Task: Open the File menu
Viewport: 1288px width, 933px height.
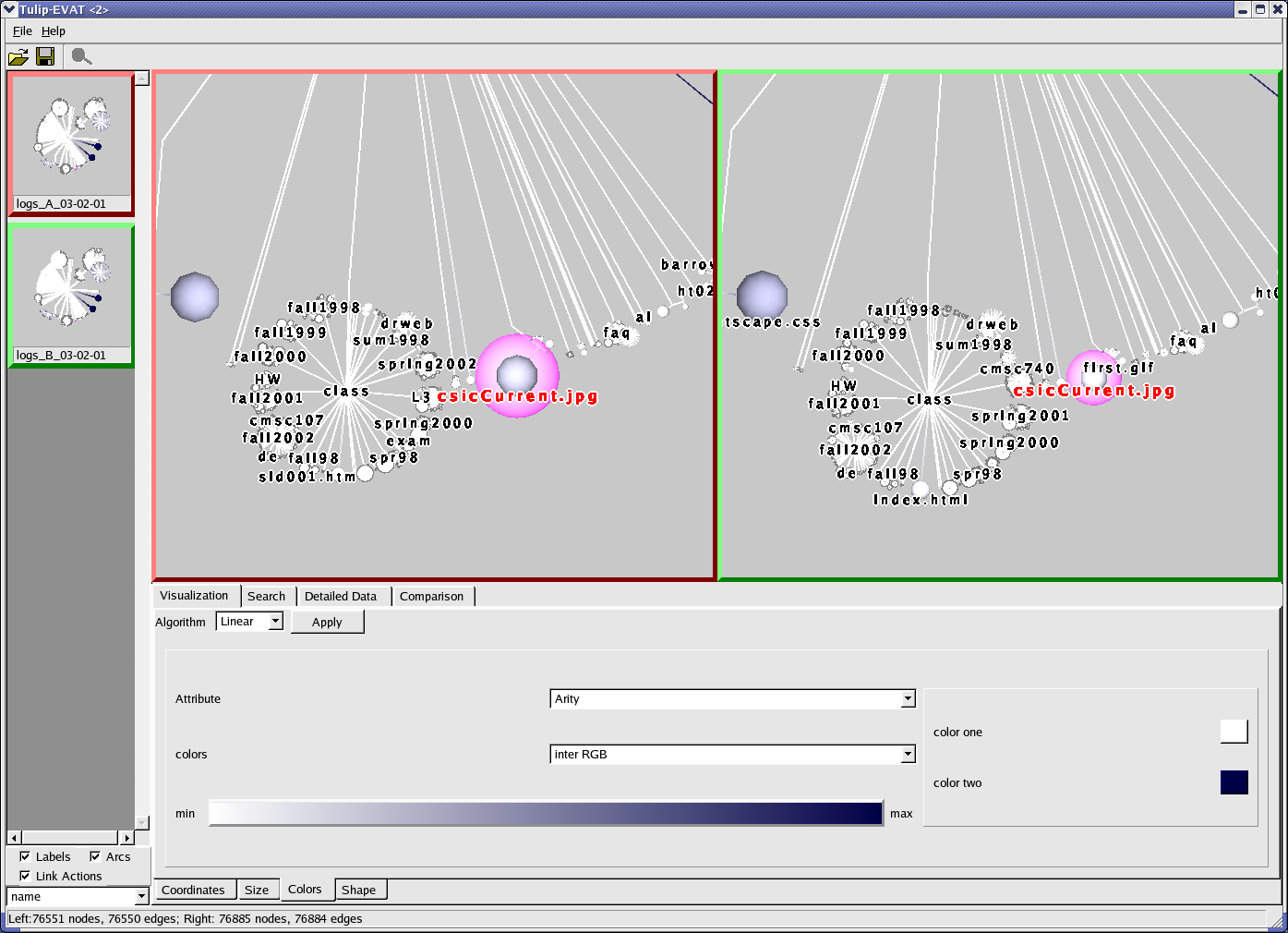Action: point(22,30)
